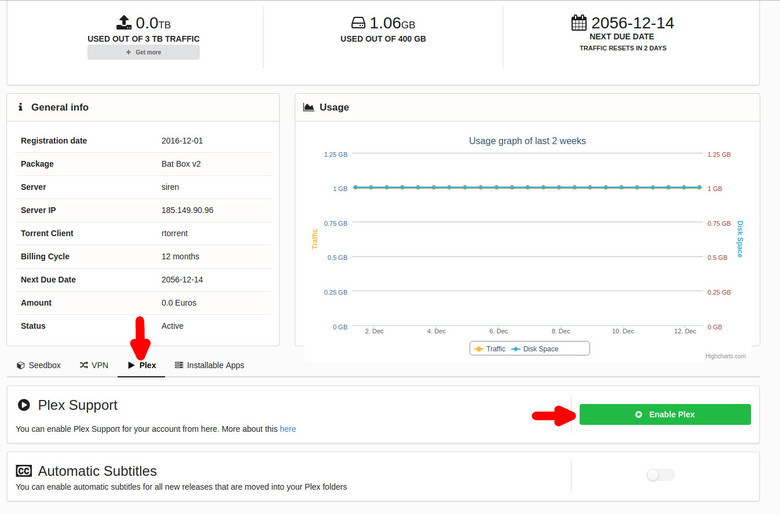
Task: Click the last data point on usage graph
Action: coord(699,188)
